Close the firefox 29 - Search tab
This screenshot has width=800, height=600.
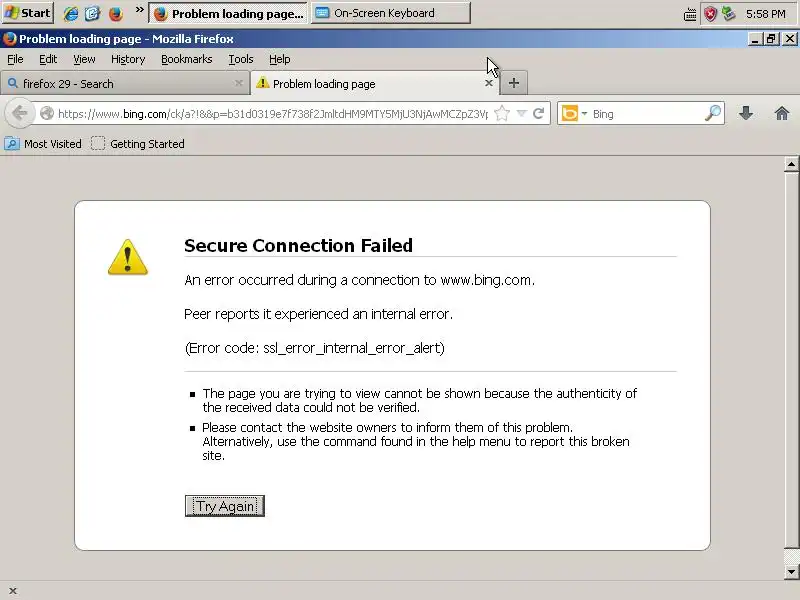[x=238, y=83]
